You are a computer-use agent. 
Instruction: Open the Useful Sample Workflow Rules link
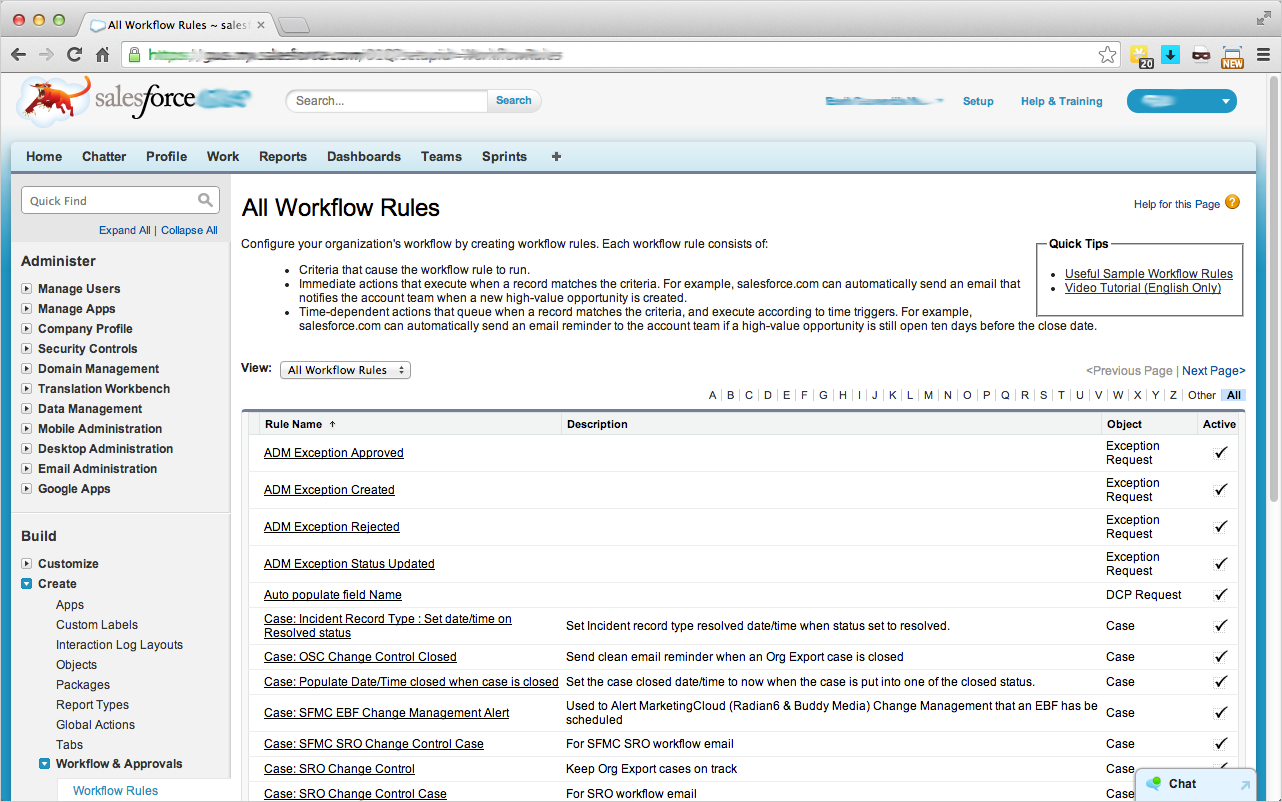[x=1148, y=273]
